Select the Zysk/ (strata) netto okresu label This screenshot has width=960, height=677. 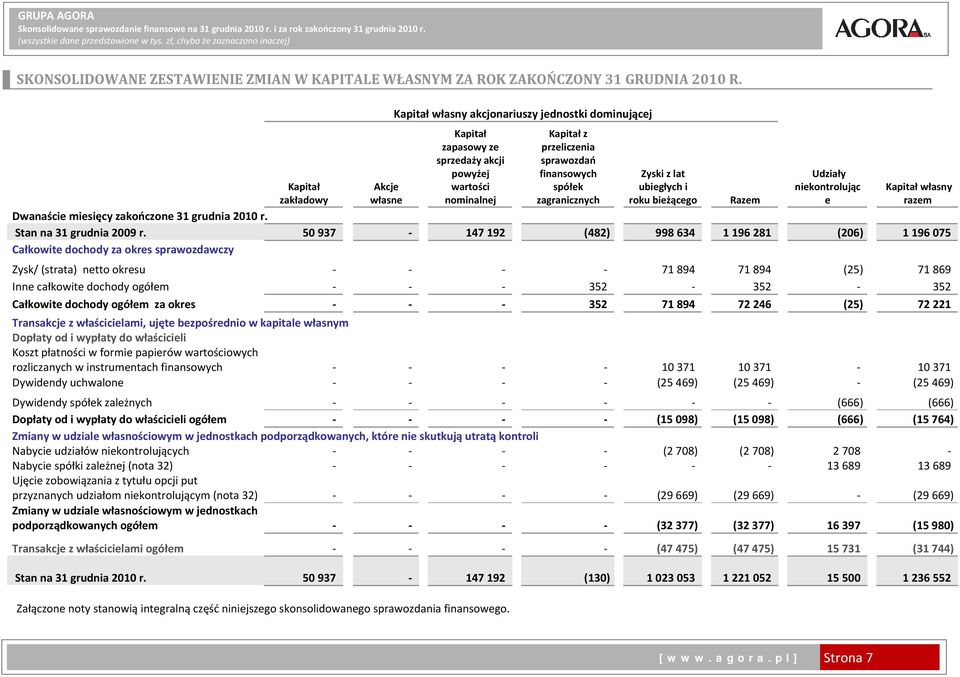79,269
